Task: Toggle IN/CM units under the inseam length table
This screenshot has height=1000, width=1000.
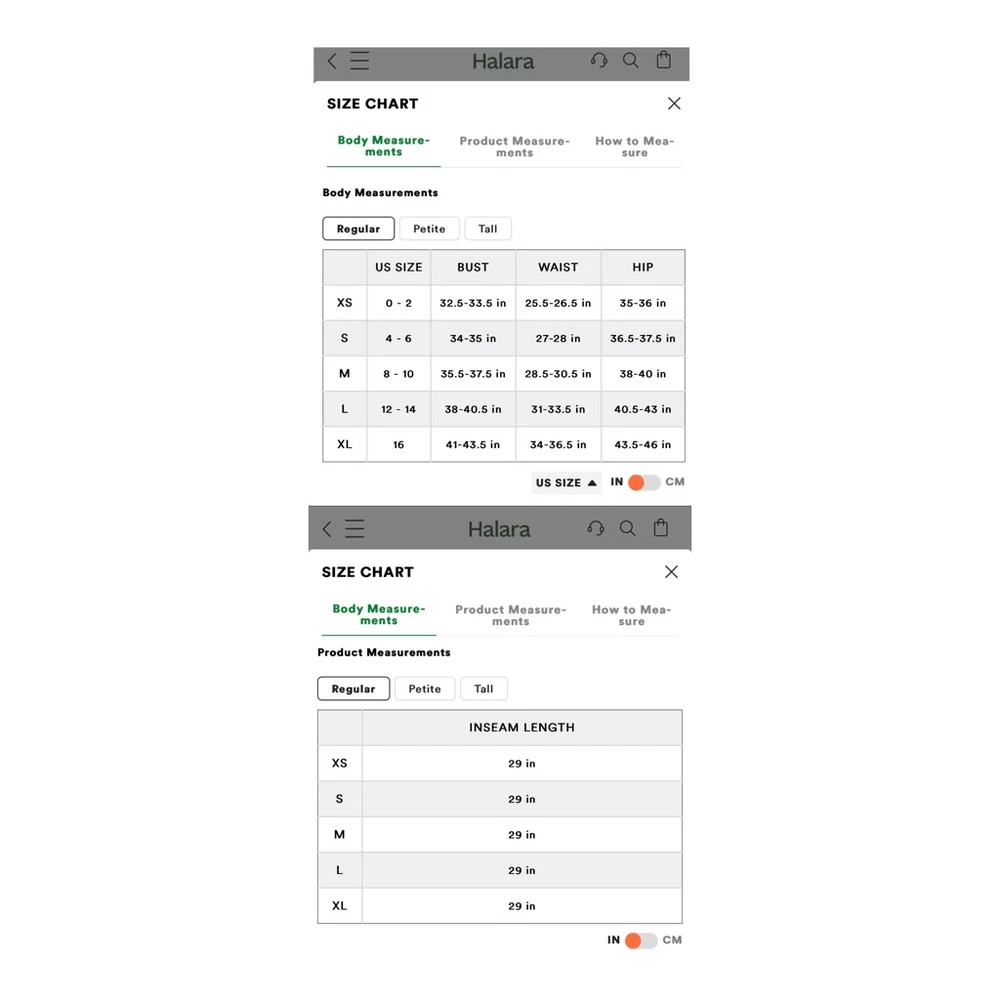Action: click(640, 940)
